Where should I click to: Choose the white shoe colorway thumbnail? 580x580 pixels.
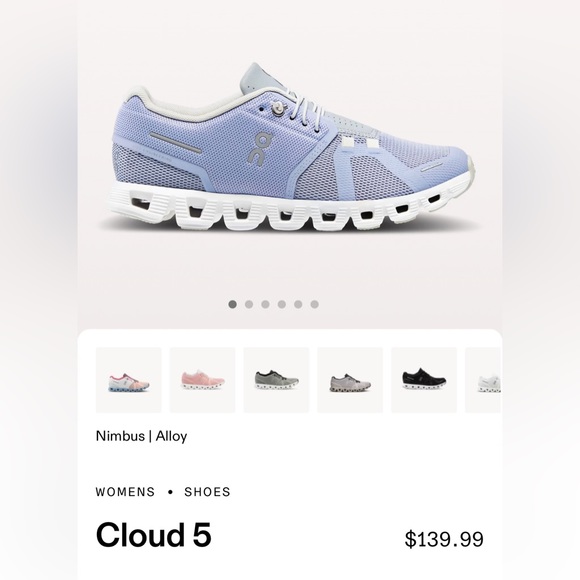tap(483, 380)
